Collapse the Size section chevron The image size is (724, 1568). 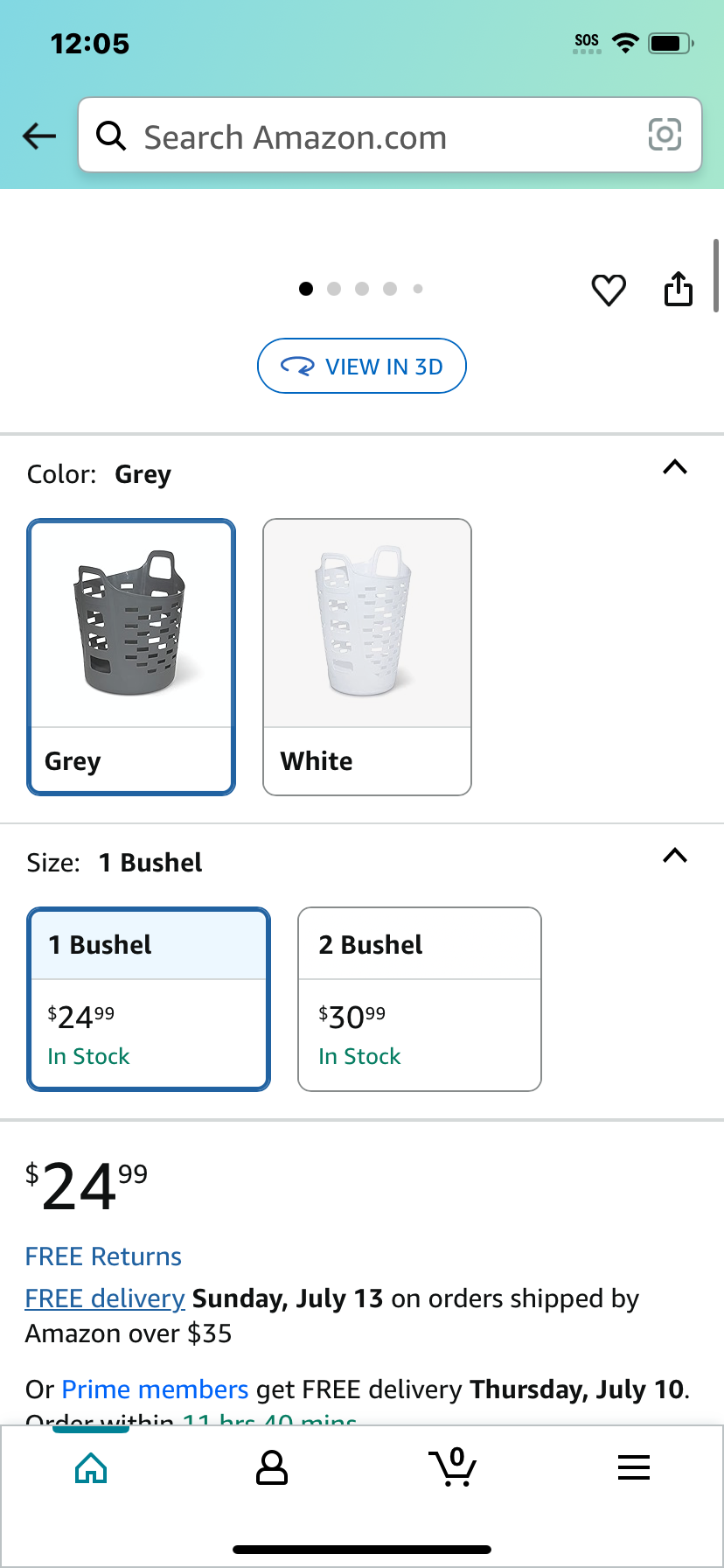tap(675, 856)
